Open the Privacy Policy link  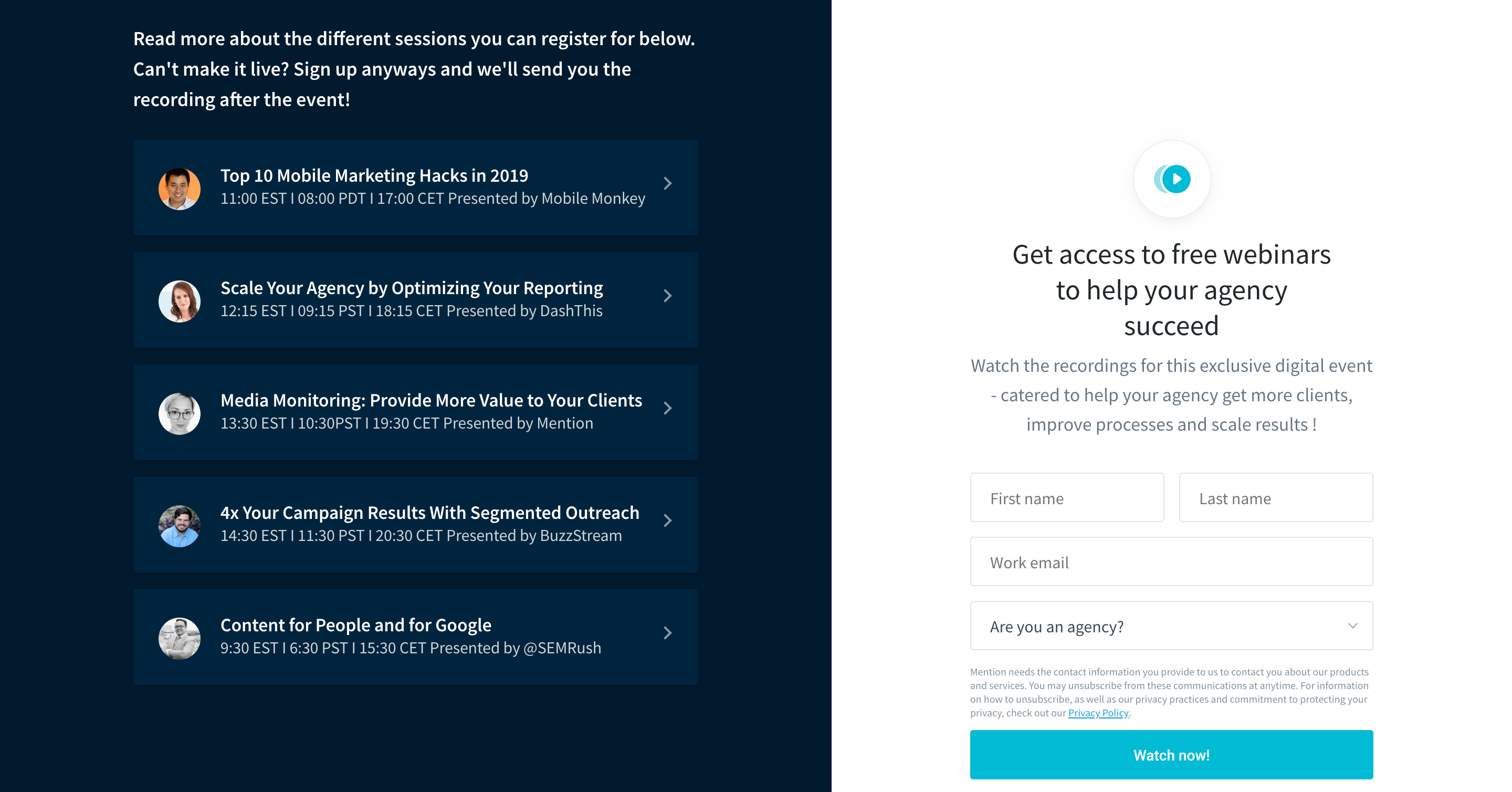coord(1098,713)
